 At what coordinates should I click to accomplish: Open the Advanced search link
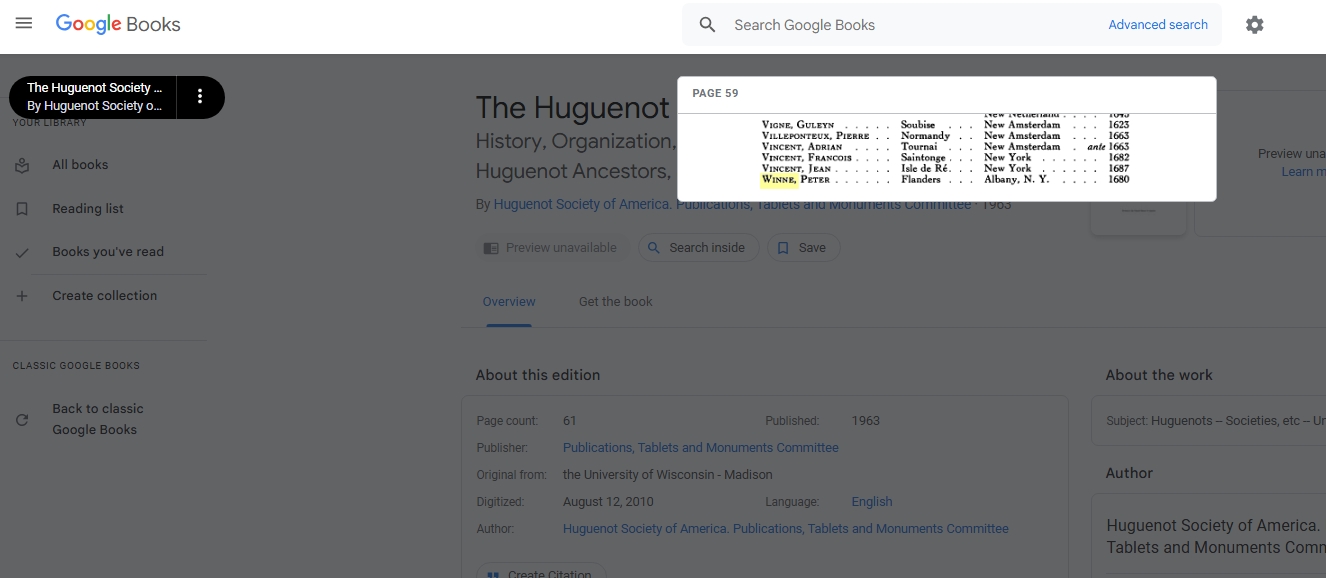coord(1157,25)
